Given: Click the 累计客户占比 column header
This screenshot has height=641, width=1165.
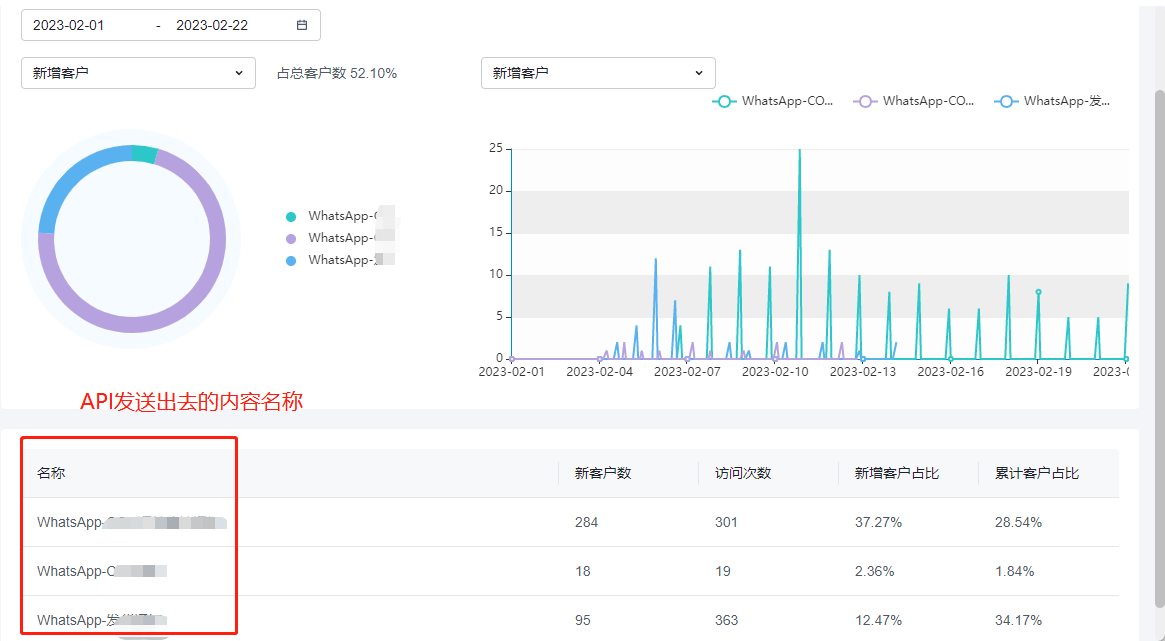Looking at the screenshot, I should (1037, 473).
